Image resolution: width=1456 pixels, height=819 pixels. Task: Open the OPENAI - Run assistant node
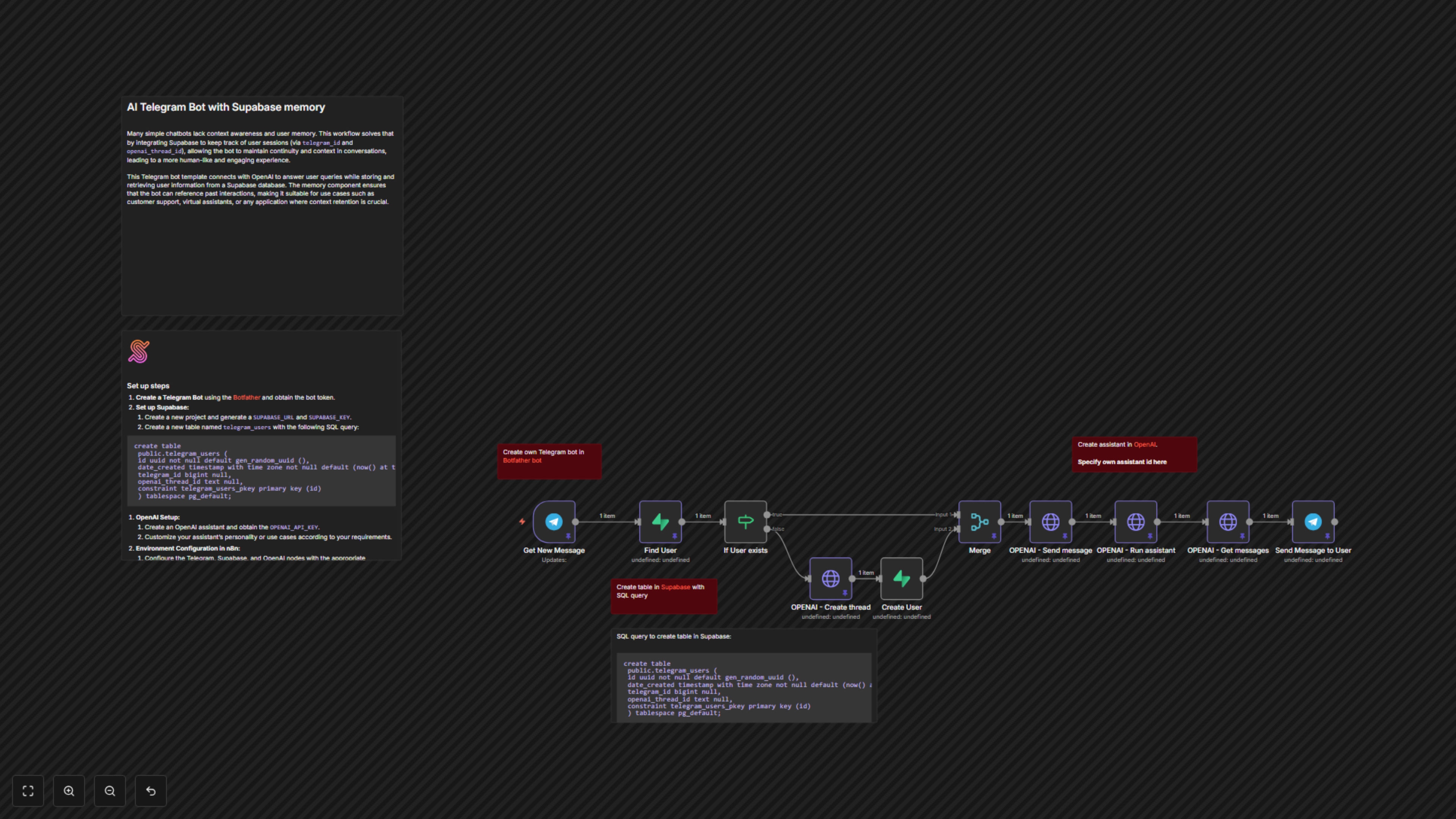coord(1135,521)
